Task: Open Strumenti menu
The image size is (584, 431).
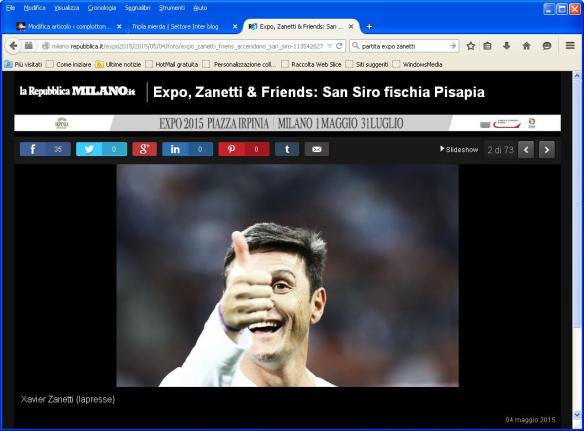Action: [x=172, y=8]
